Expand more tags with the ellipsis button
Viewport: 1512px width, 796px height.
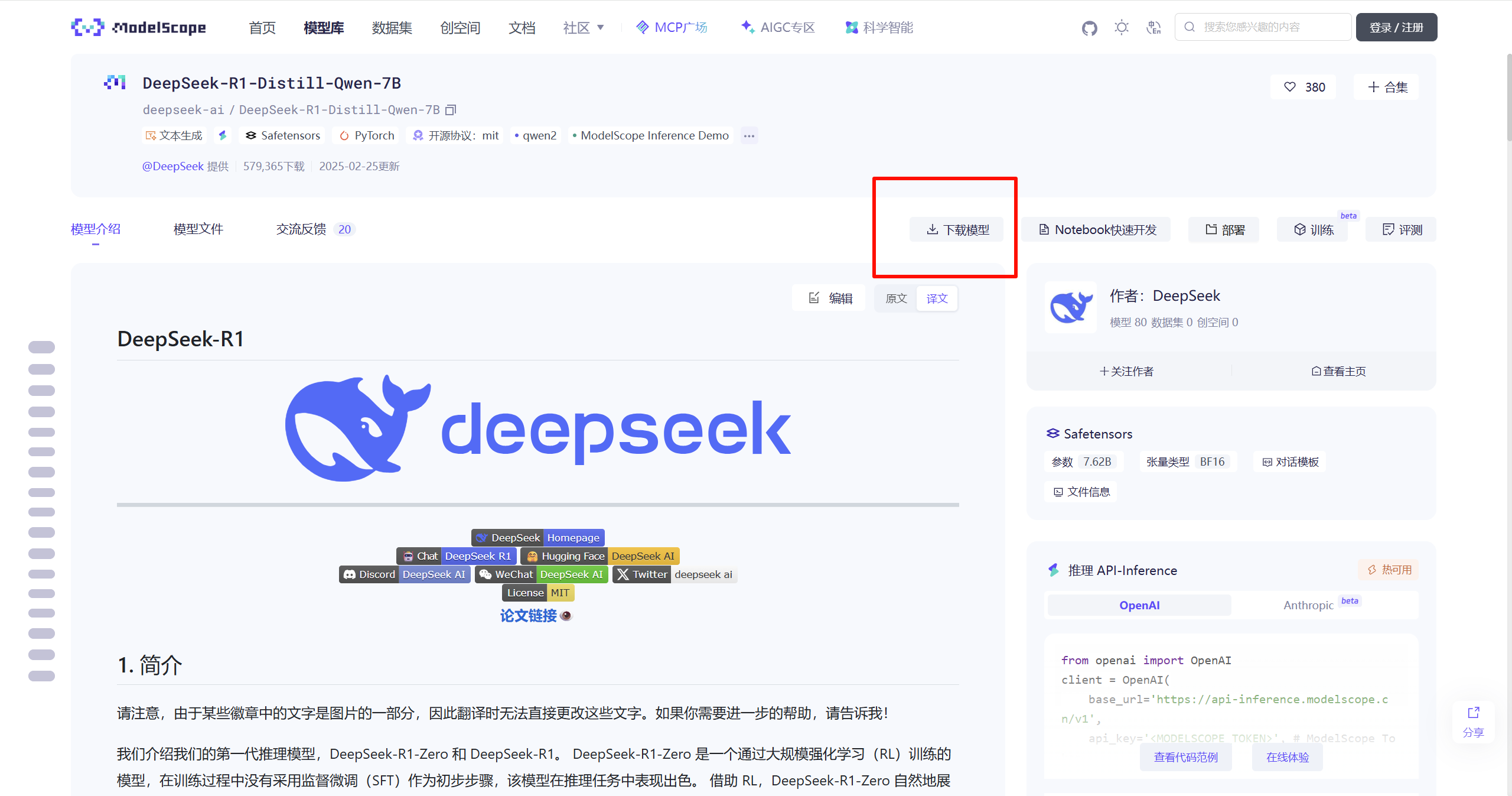(749, 135)
